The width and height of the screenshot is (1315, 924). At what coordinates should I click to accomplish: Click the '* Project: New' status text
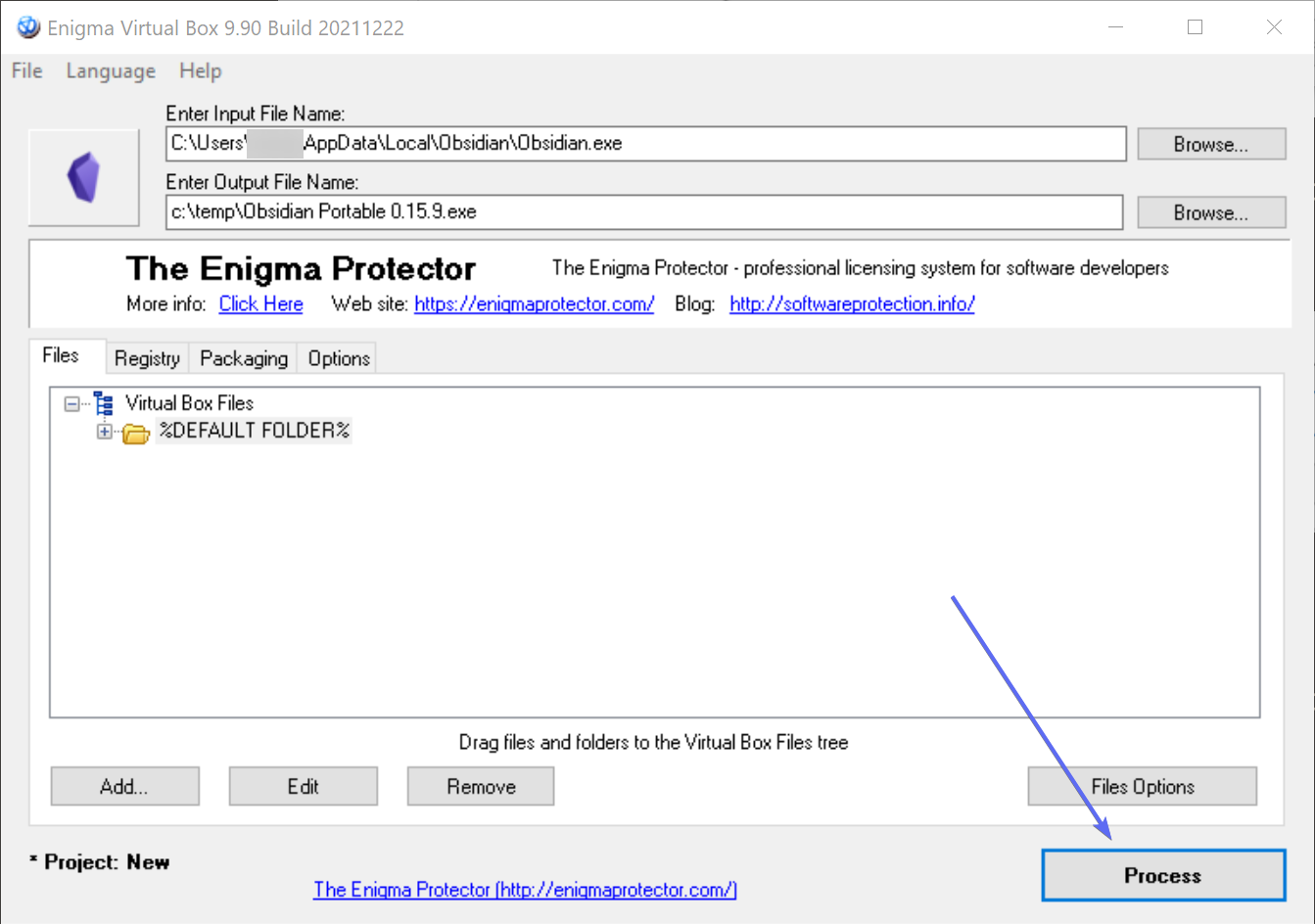(100, 862)
